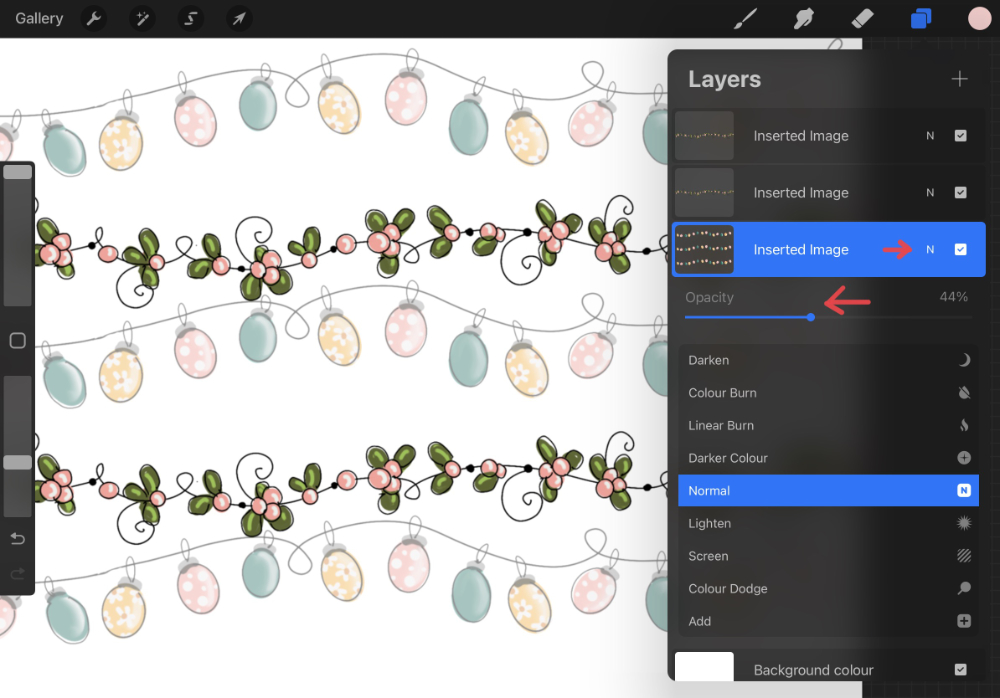Open the Layers panel icon

point(920,17)
